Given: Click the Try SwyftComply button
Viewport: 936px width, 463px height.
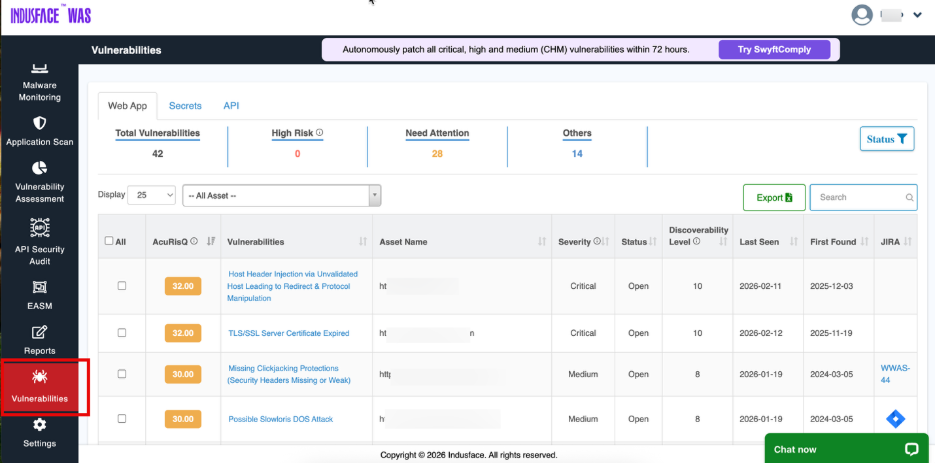Looking at the screenshot, I should pos(774,49).
